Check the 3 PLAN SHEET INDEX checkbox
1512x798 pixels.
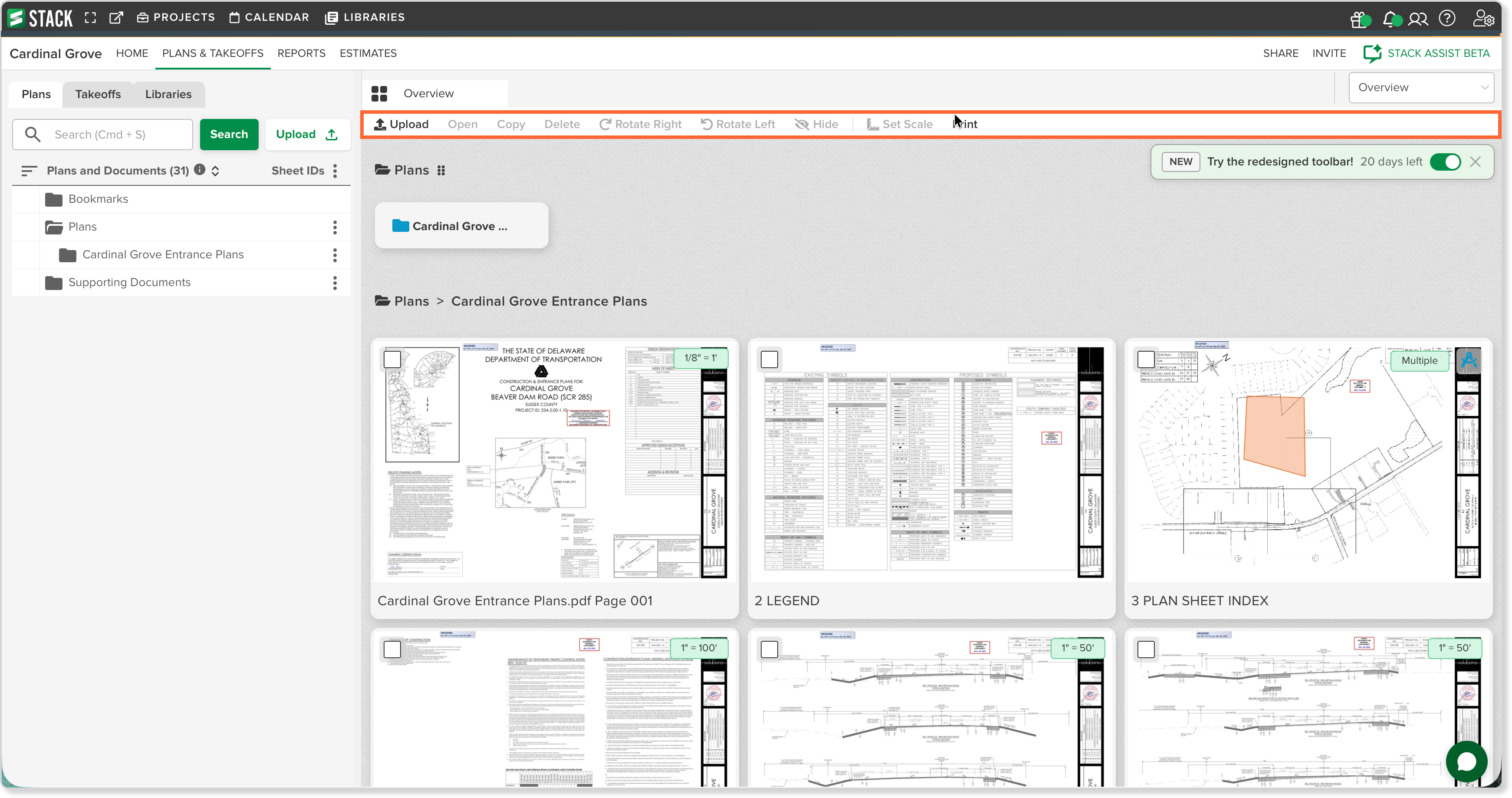1146,359
